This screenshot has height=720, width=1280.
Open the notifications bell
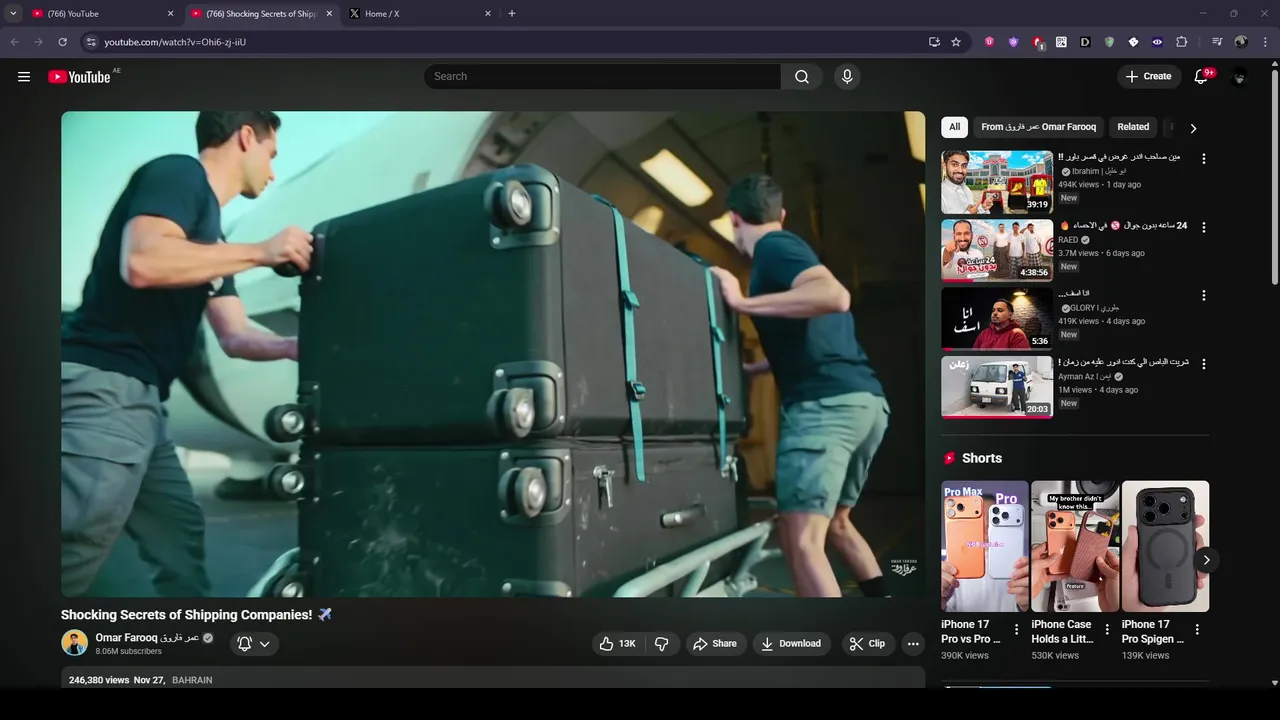pyautogui.click(x=1202, y=77)
